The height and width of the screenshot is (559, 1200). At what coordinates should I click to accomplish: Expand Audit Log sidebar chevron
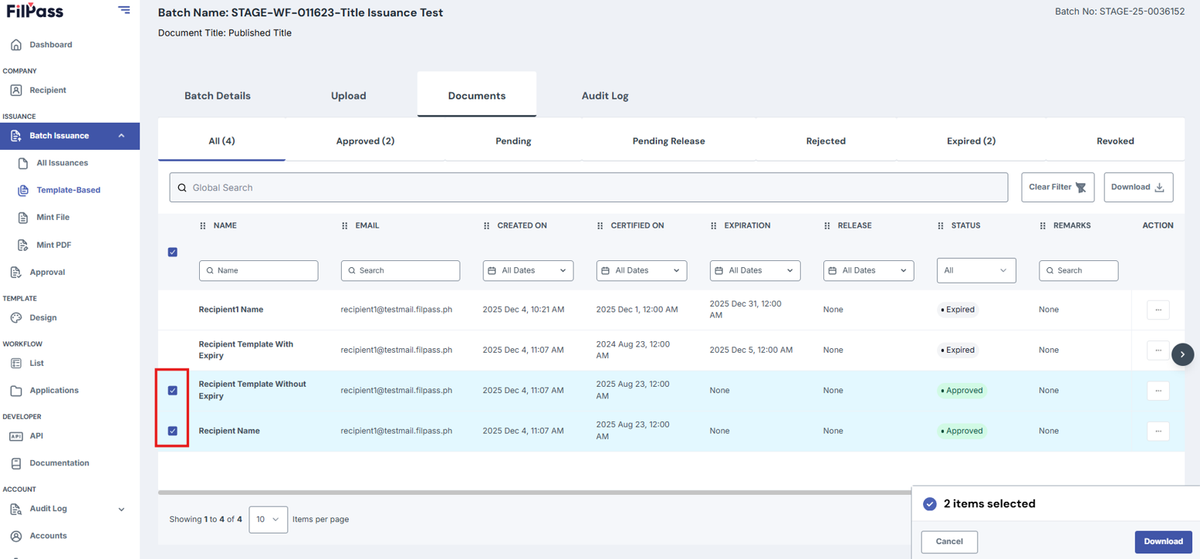click(x=122, y=509)
